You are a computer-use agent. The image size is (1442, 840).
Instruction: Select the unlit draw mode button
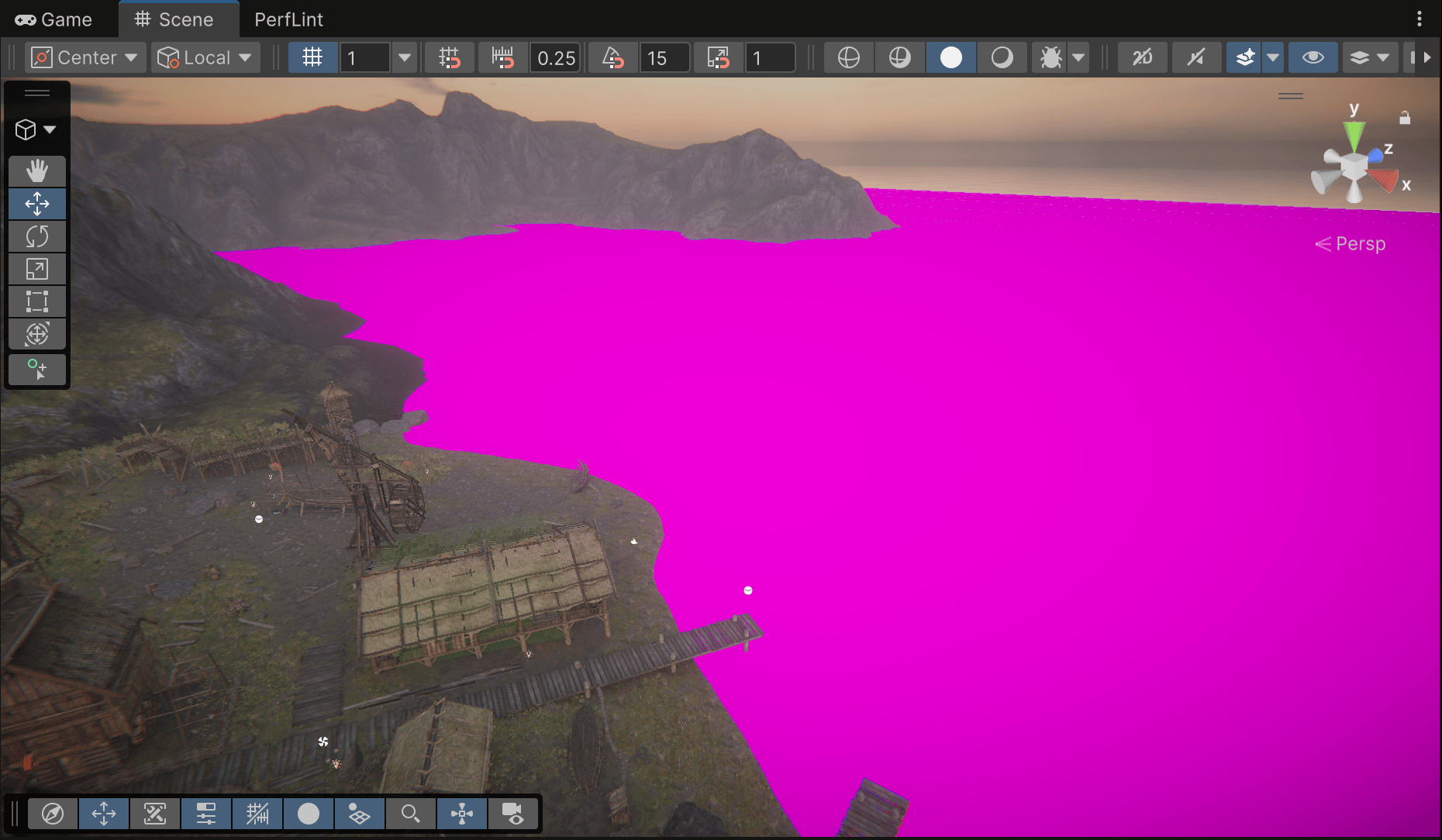point(1002,57)
